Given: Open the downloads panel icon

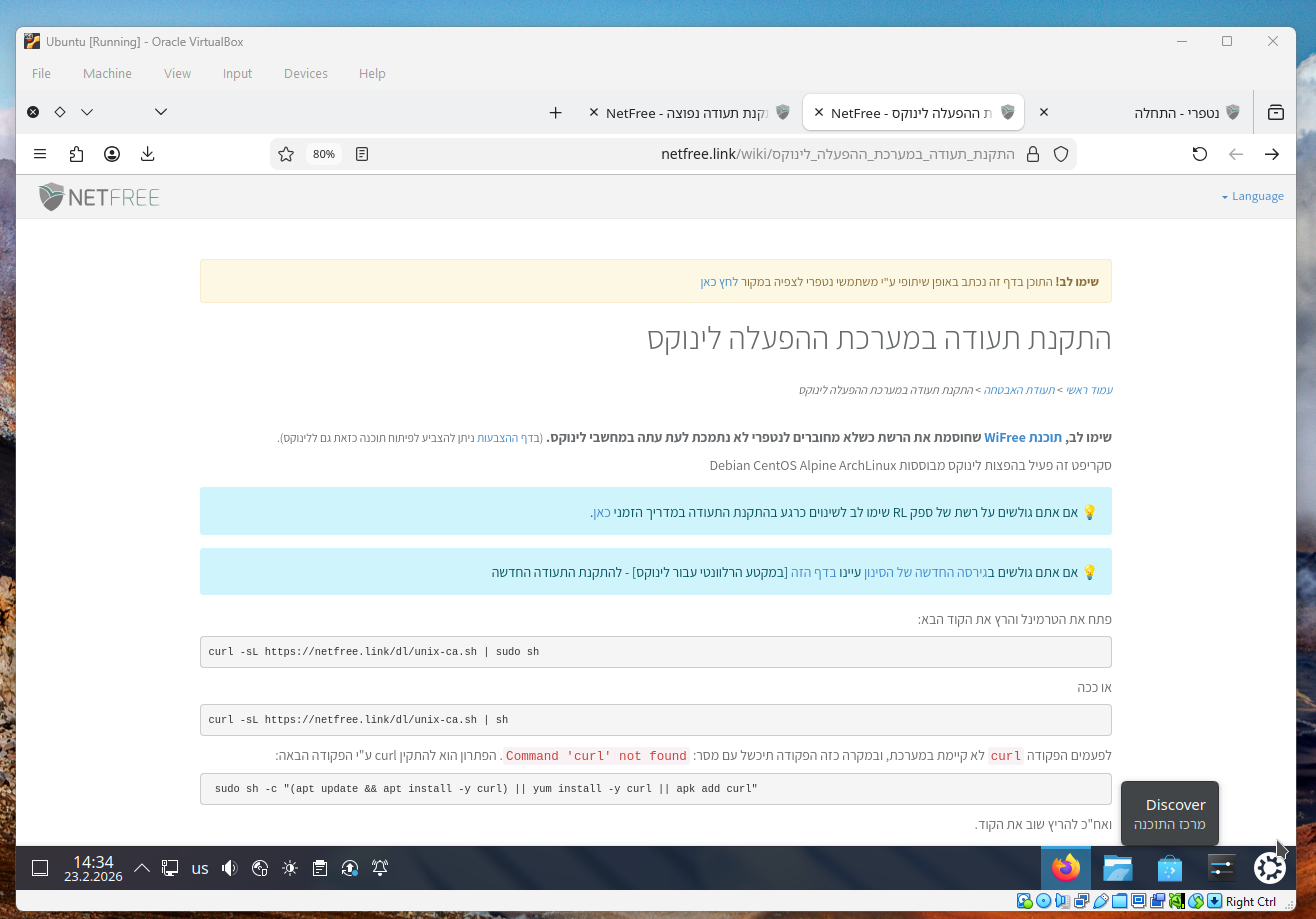Looking at the screenshot, I should (x=148, y=154).
